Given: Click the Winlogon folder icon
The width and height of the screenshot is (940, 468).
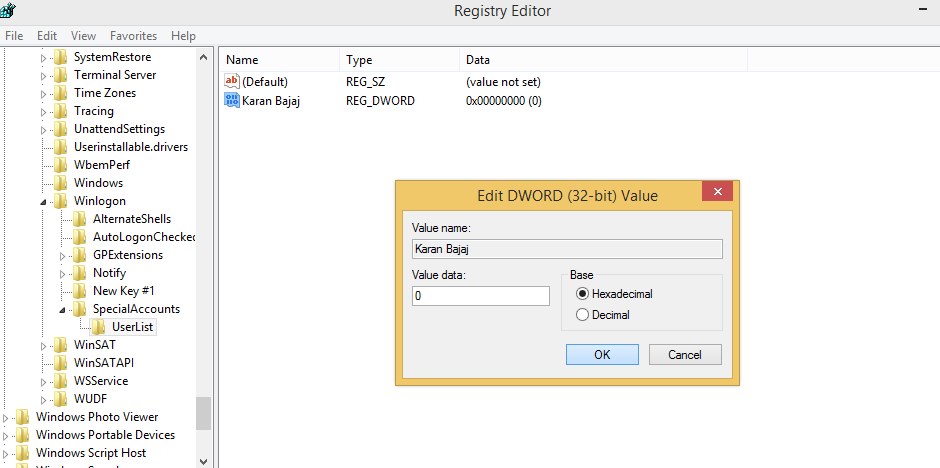Looking at the screenshot, I should coord(60,201).
